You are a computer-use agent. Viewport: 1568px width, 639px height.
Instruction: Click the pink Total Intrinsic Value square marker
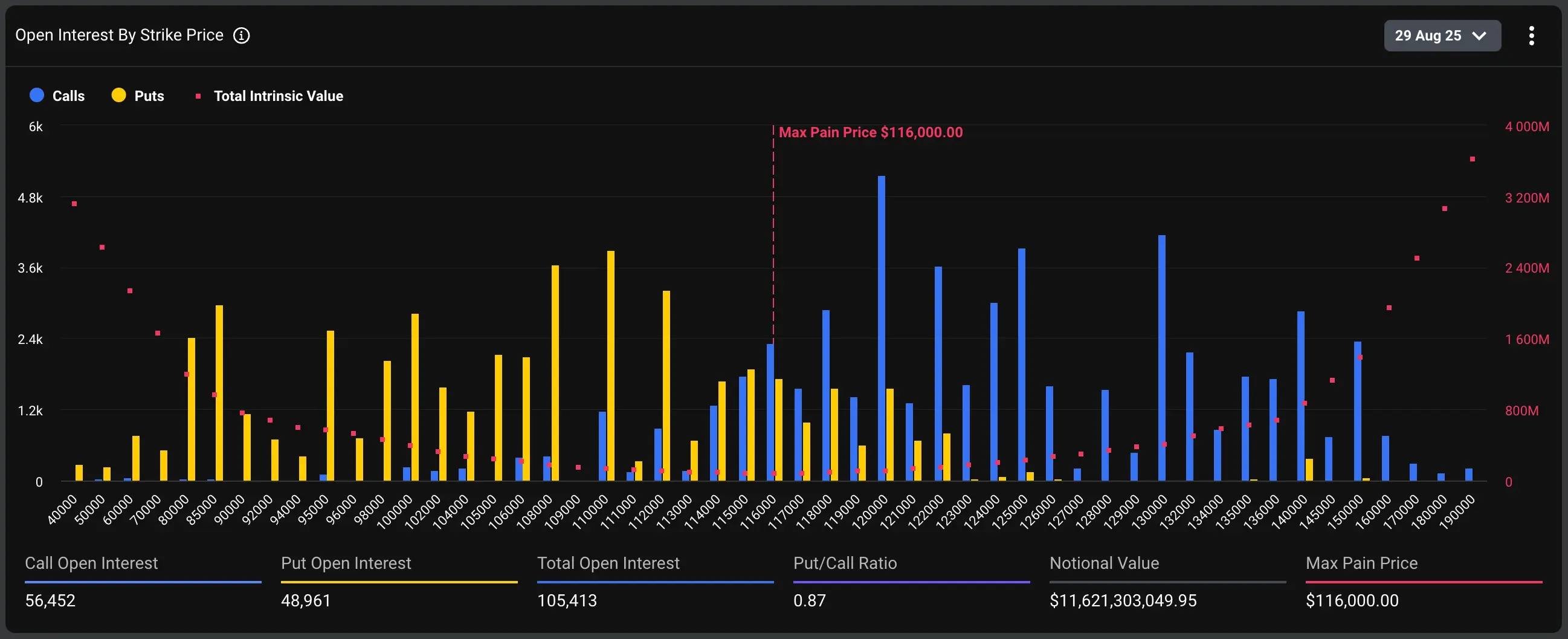coord(198,96)
